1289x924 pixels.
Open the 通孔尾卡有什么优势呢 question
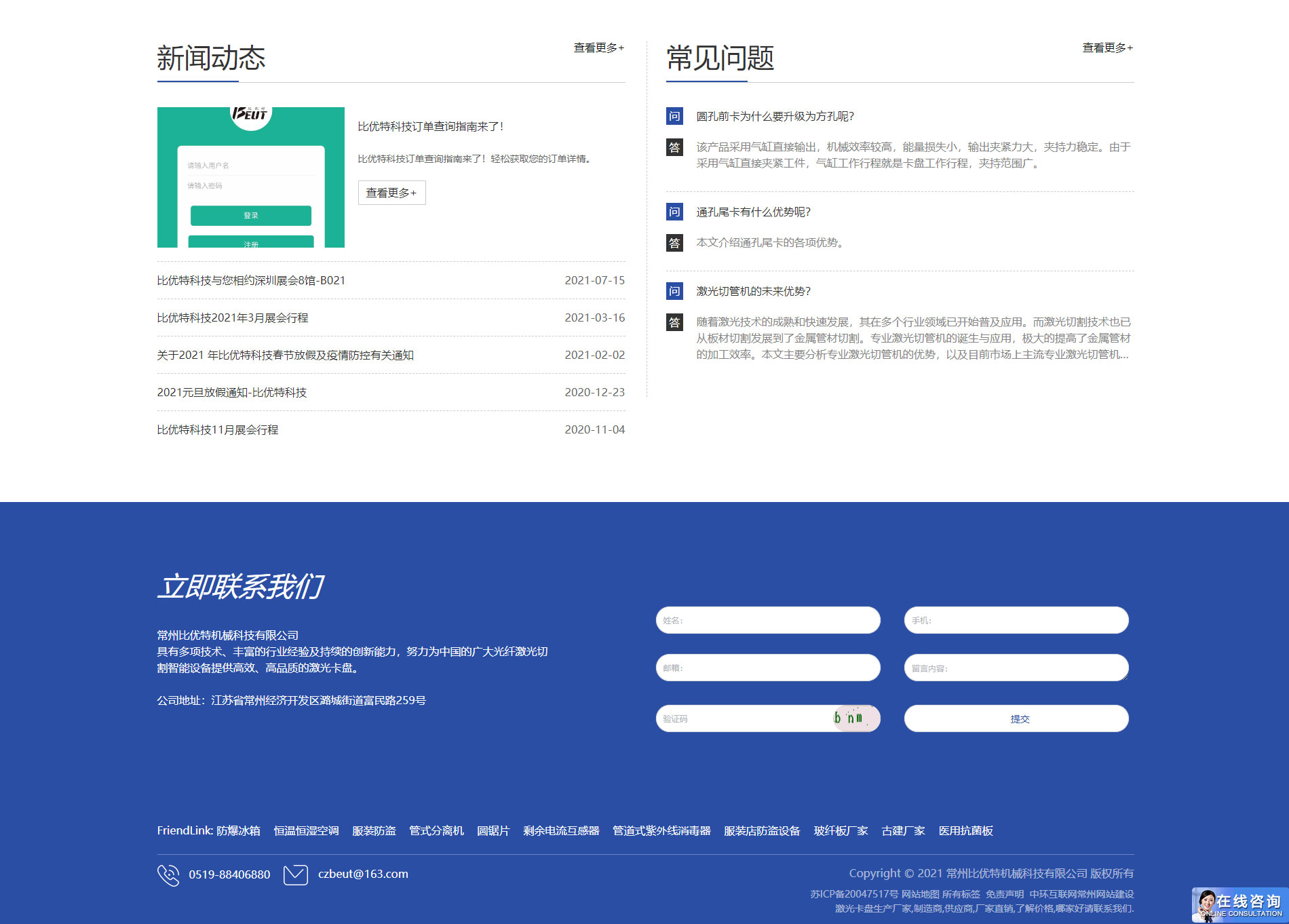tap(753, 212)
